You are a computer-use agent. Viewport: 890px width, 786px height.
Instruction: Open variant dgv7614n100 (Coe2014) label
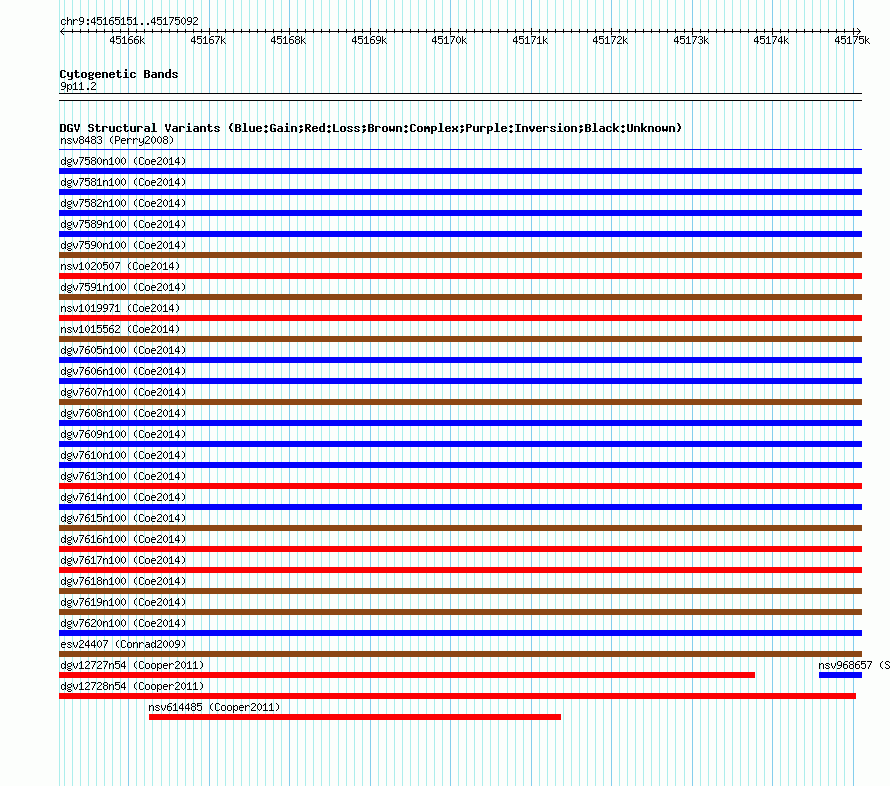(123, 497)
